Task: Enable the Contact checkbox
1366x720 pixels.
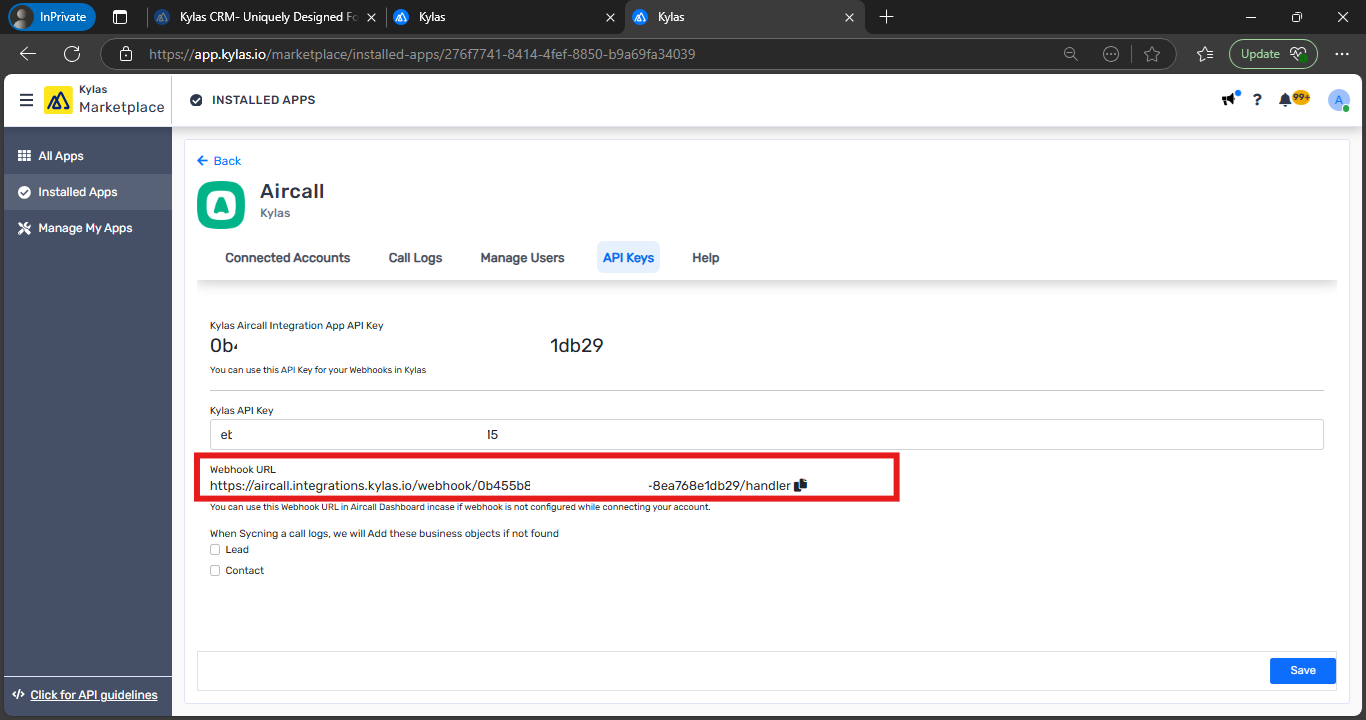Action: [x=215, y=571]
